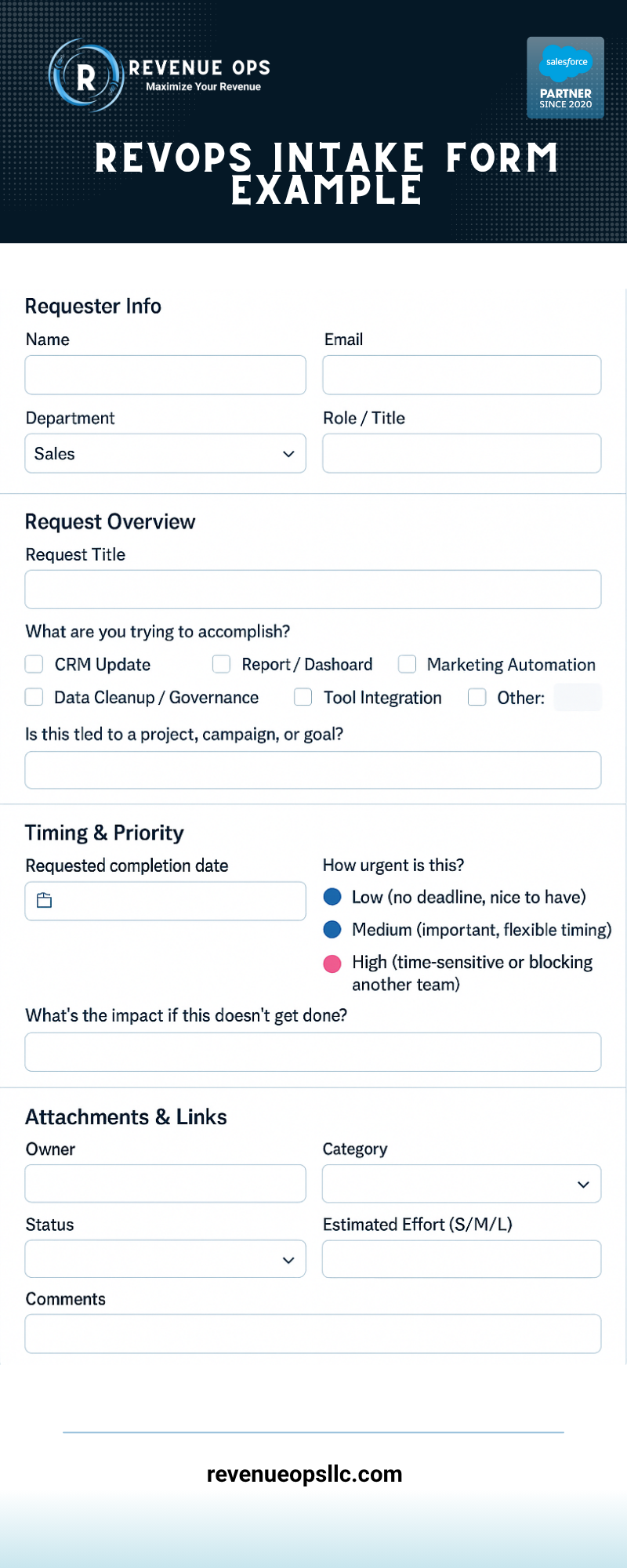The width and height of the screenshot is (627, 1568).
Task: Open the Department dropdown showing Sales
Action: pos(165,454)
